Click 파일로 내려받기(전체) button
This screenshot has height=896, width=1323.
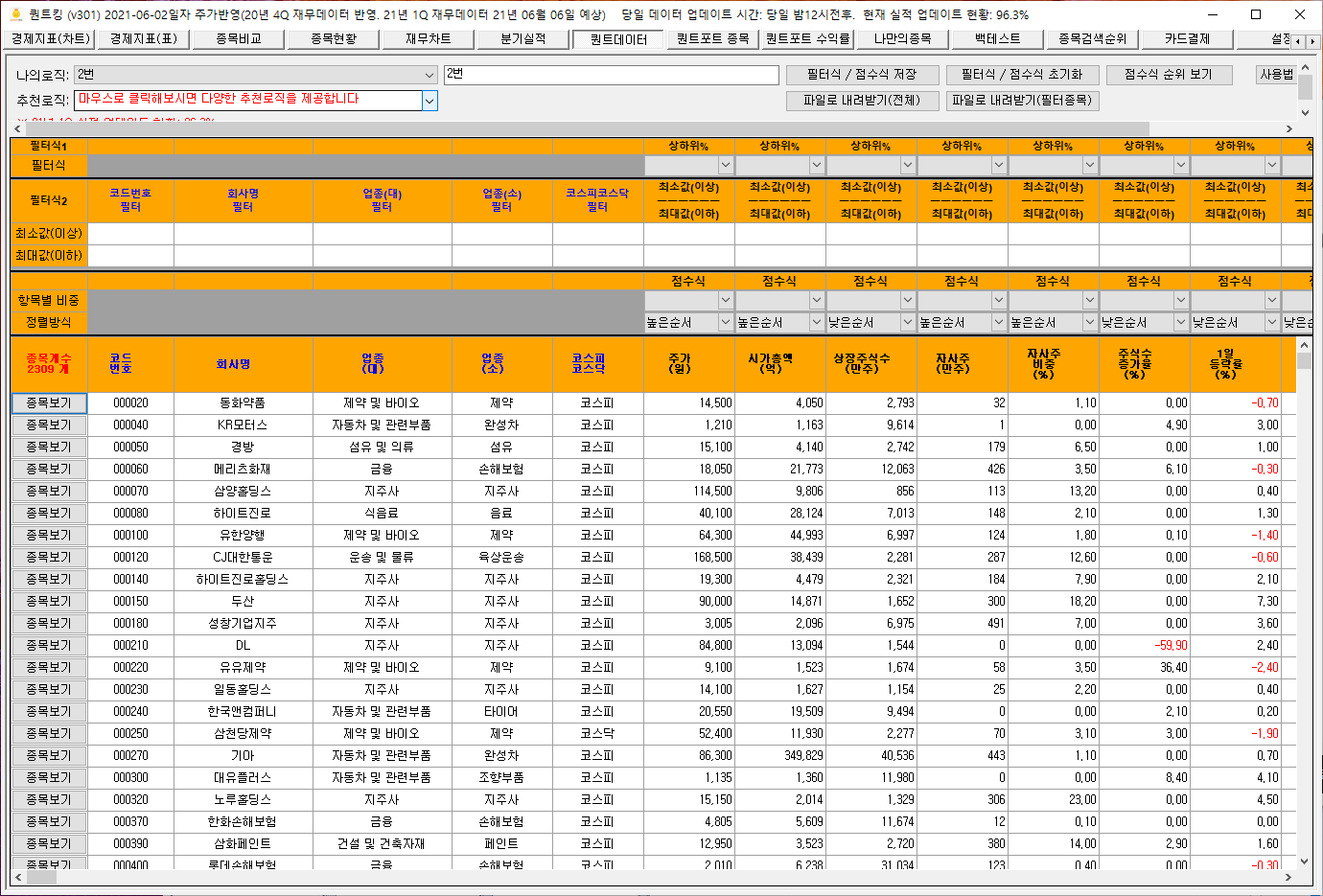(x=862, y=101)
